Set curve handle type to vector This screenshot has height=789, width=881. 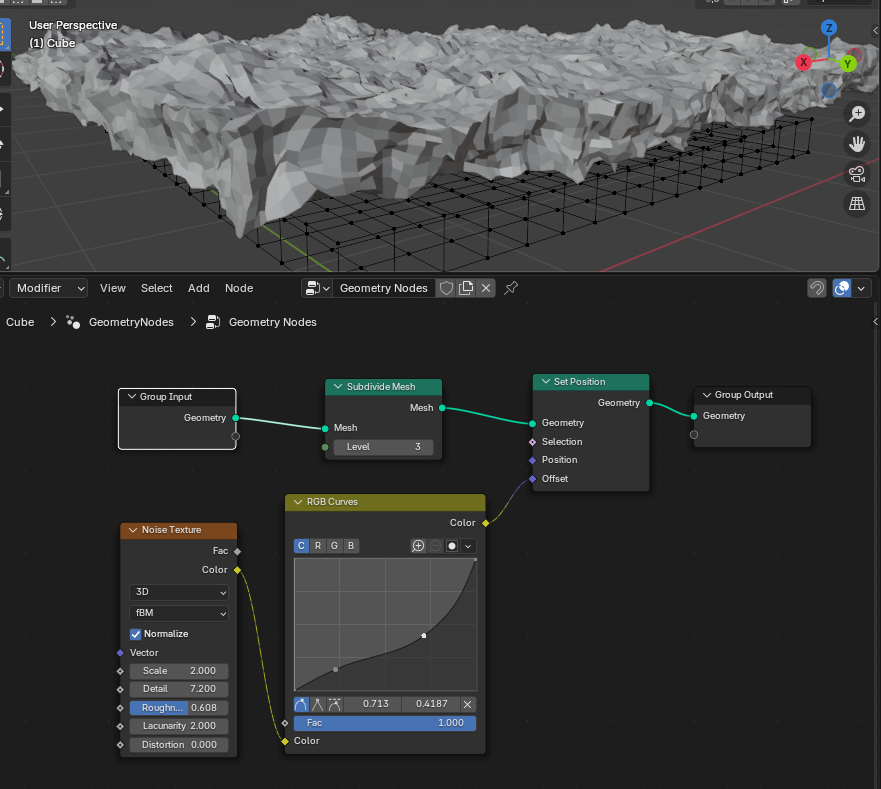tap(318, 704)
